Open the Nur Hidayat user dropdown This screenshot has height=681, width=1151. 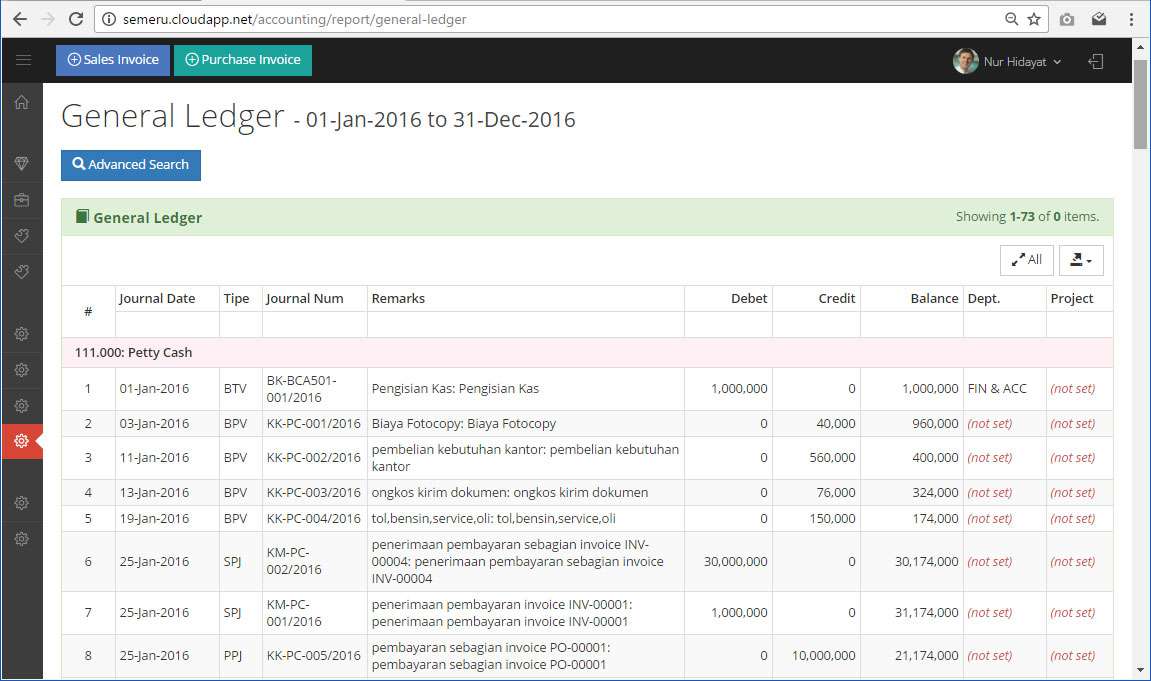tap(1008, 61)
